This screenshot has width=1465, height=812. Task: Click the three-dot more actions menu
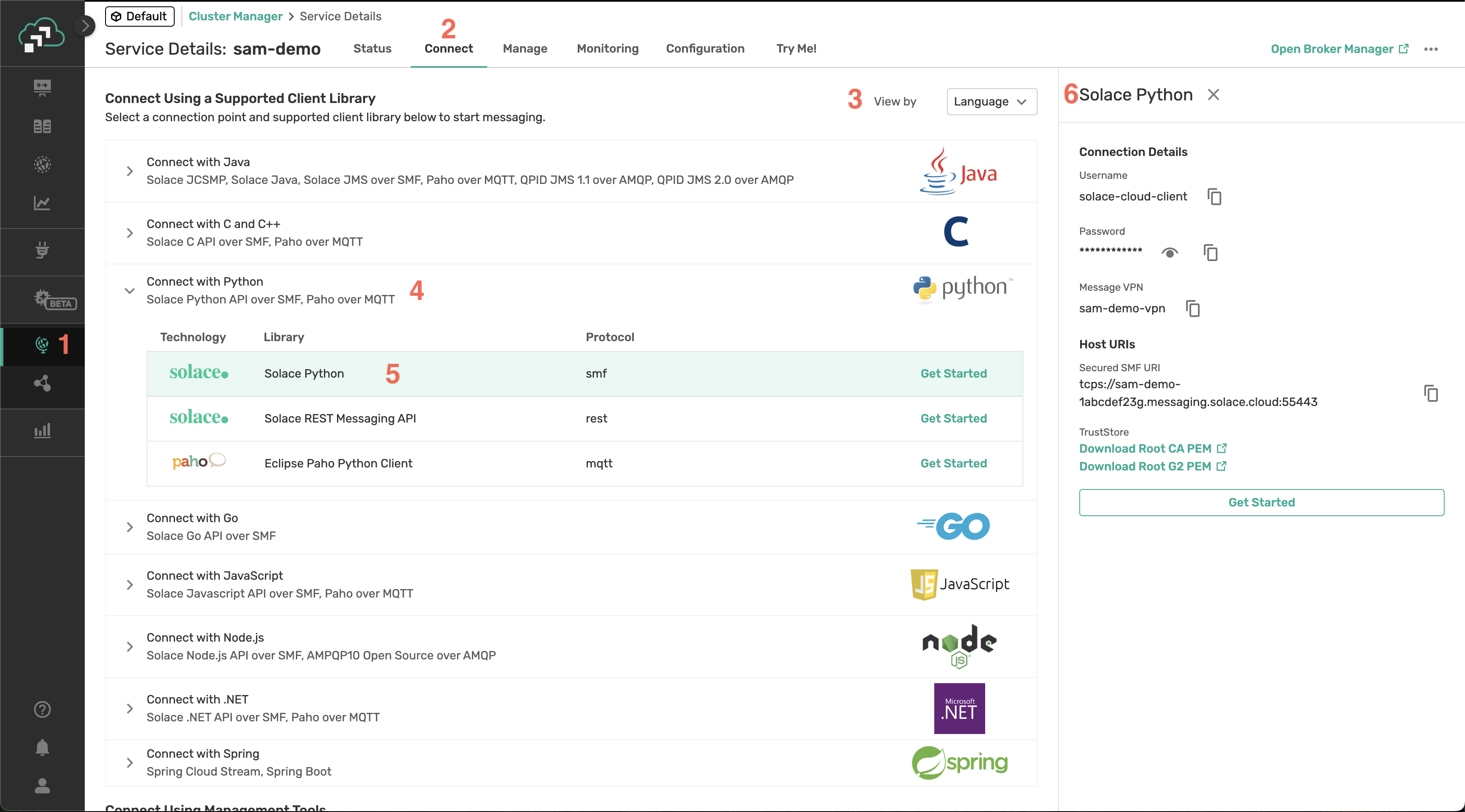(x=1431, y=49)
